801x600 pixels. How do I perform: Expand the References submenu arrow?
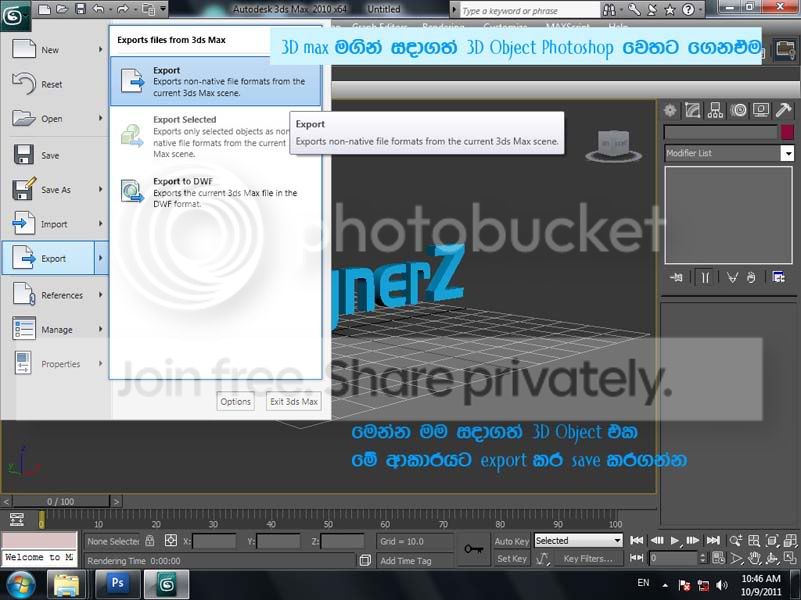tap(101, 295)
